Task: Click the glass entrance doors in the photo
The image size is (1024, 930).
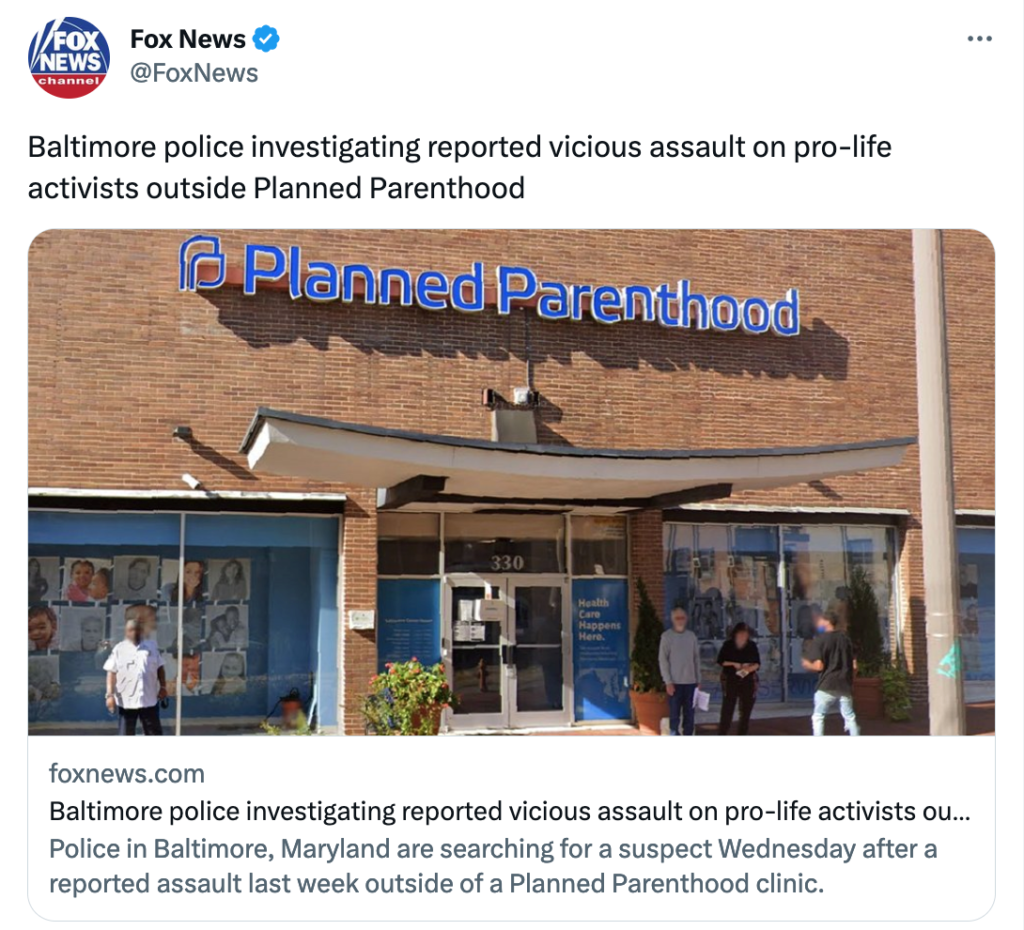Action: pos(507,652)
